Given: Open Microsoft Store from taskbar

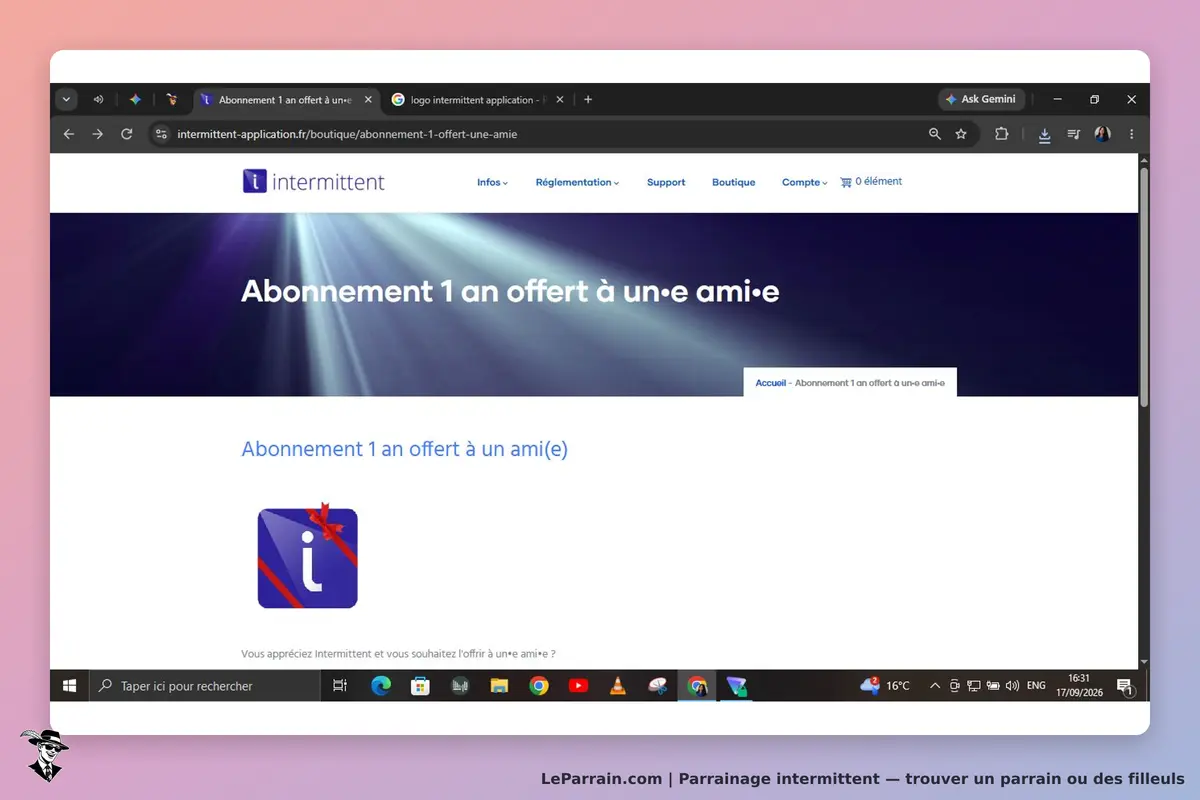Looking at the screenshot, I should tap(420, 686).
